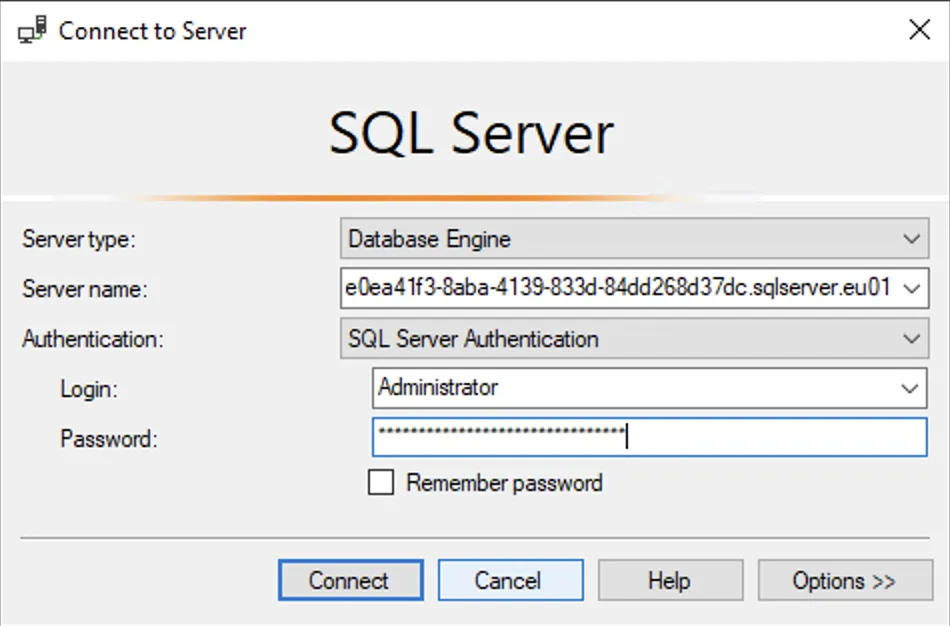Close the Connect to Server dialog
Screen dimensions: 950x626
click(919, 30)
